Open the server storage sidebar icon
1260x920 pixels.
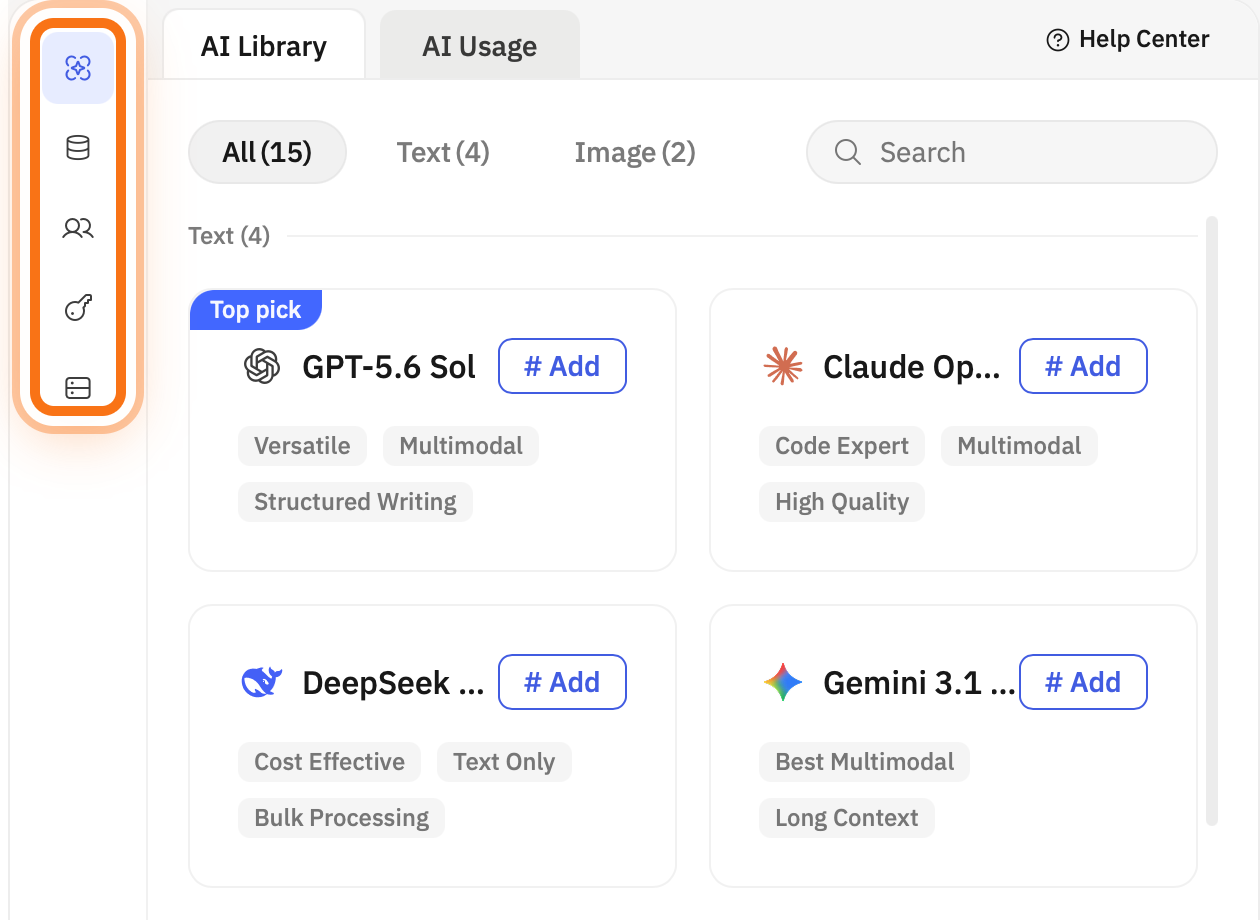tap(78, 388)
